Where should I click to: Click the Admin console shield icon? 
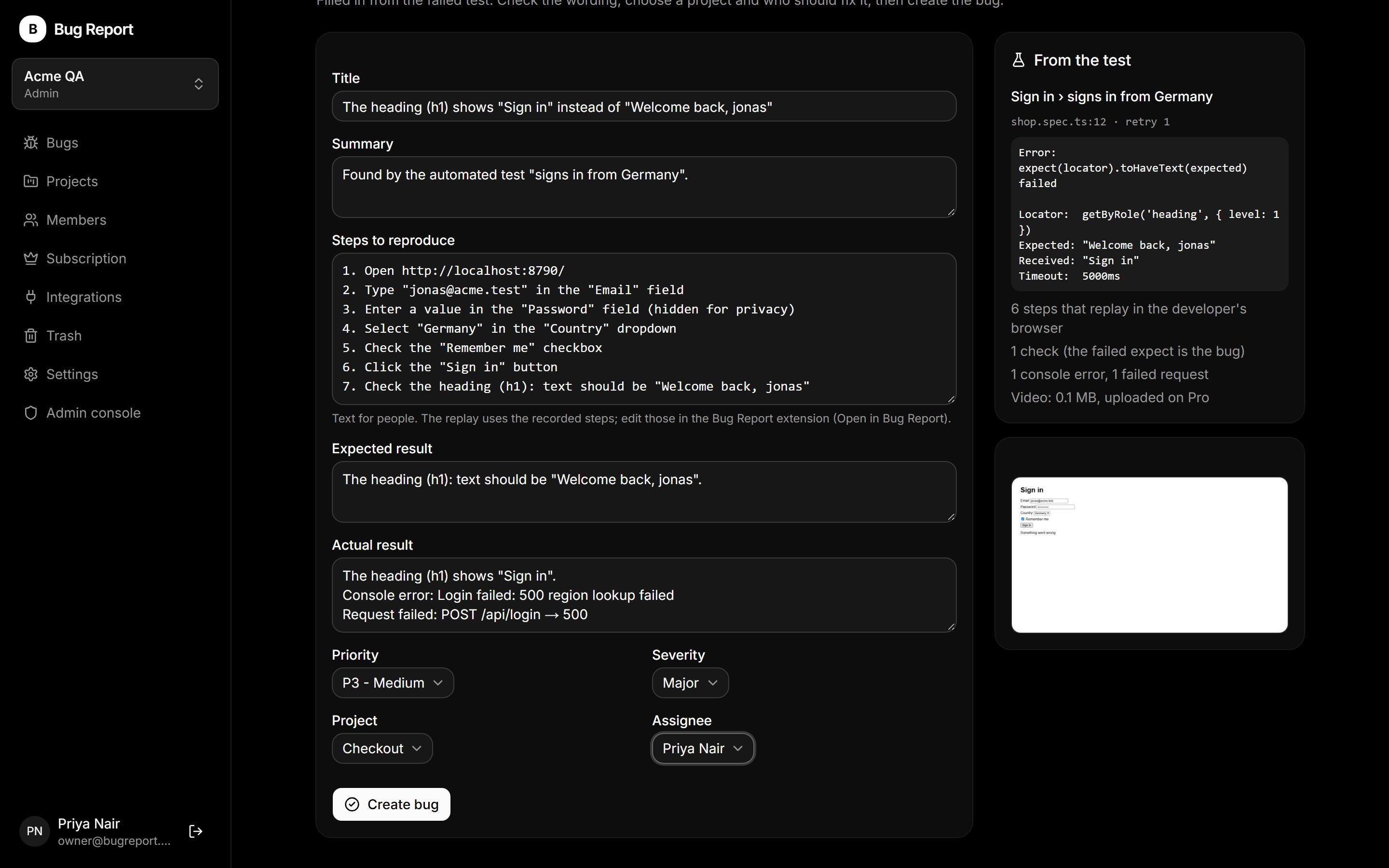coord(31,413)
